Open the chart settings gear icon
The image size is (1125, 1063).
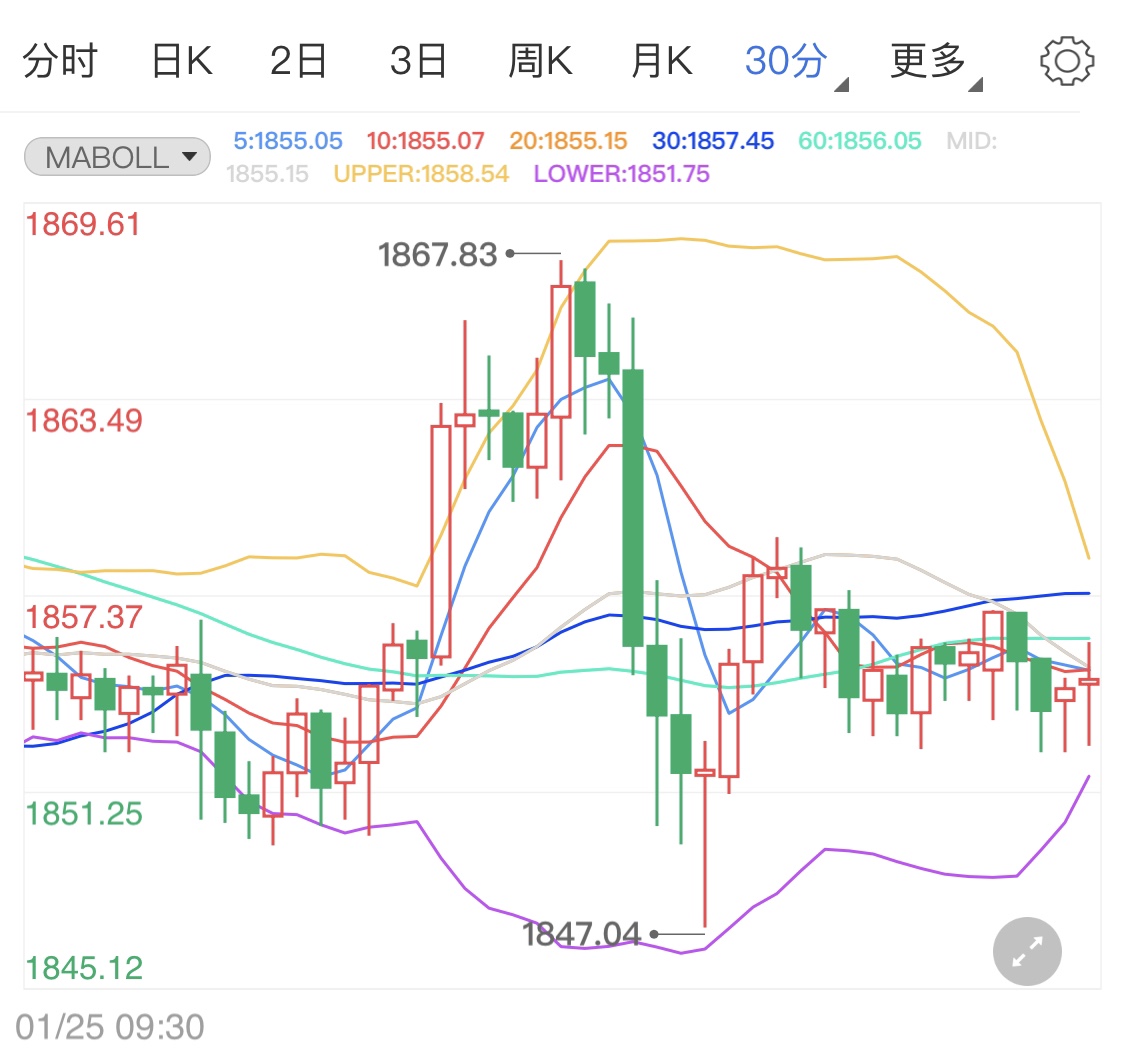click(1067, 60)
